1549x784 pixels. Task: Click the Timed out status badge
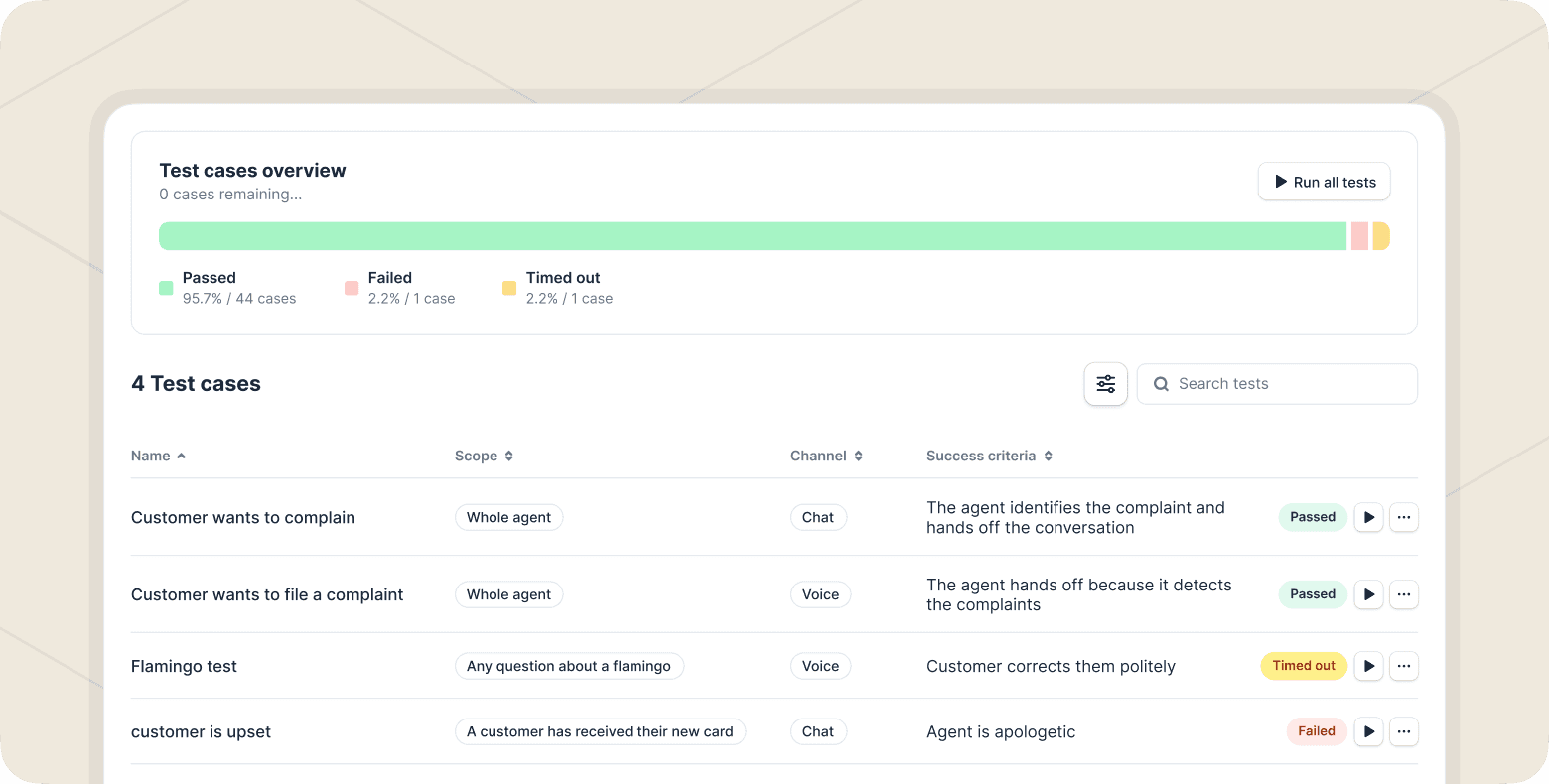(1304, 666)
